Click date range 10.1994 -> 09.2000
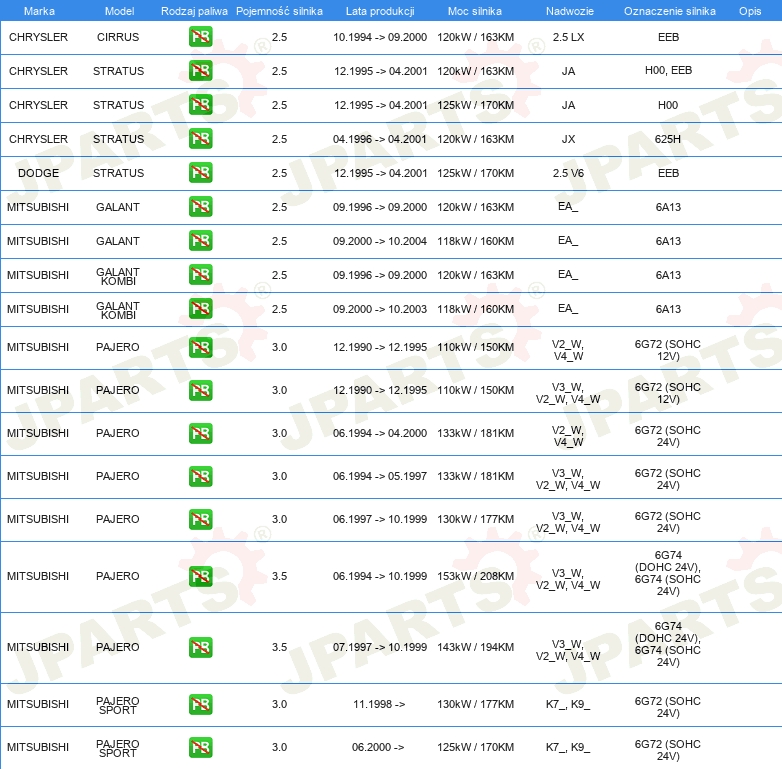Image resolution: width=782 pixels, height=769 pixels. (380, 37)
